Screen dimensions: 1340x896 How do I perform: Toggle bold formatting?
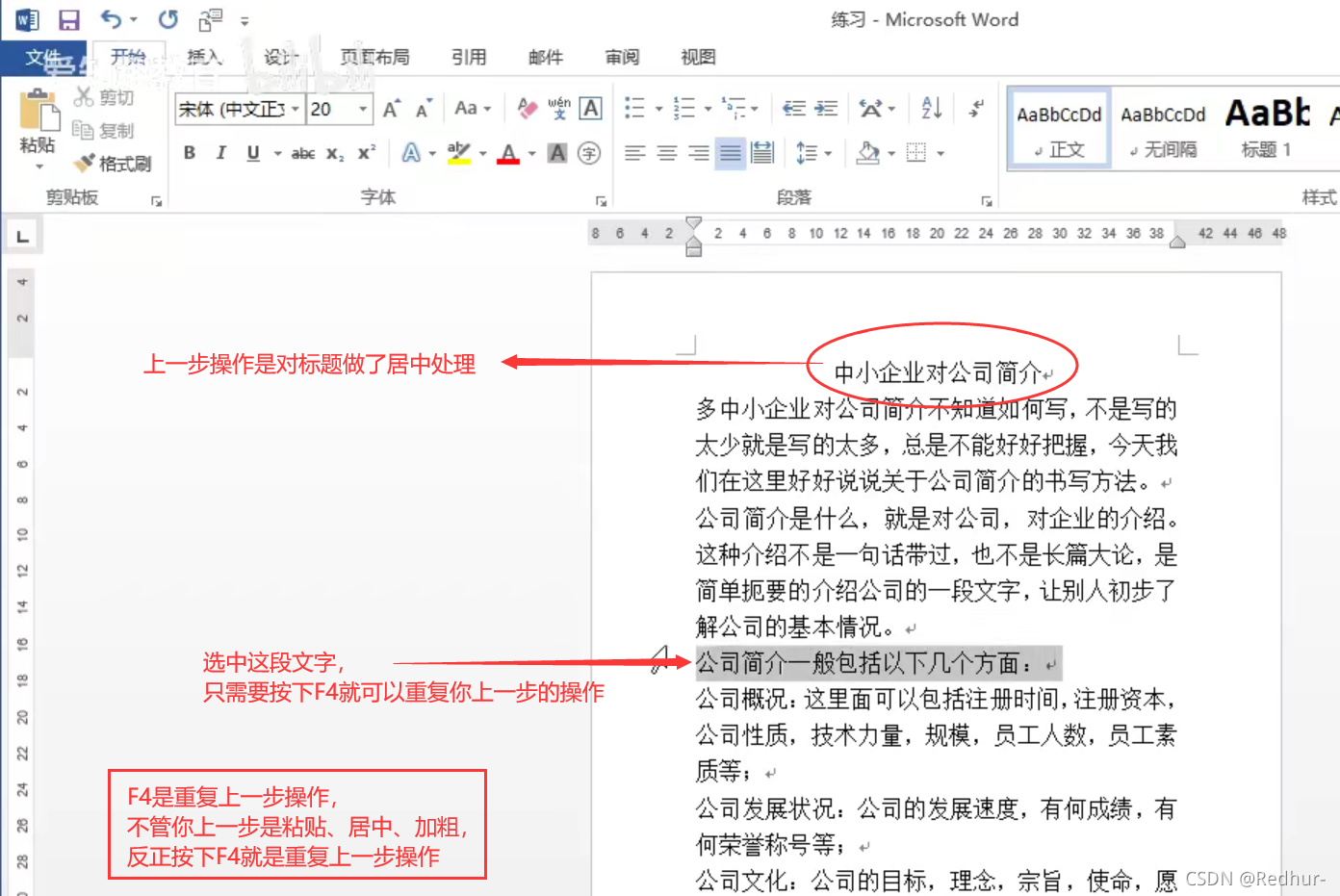click(190, 152)
